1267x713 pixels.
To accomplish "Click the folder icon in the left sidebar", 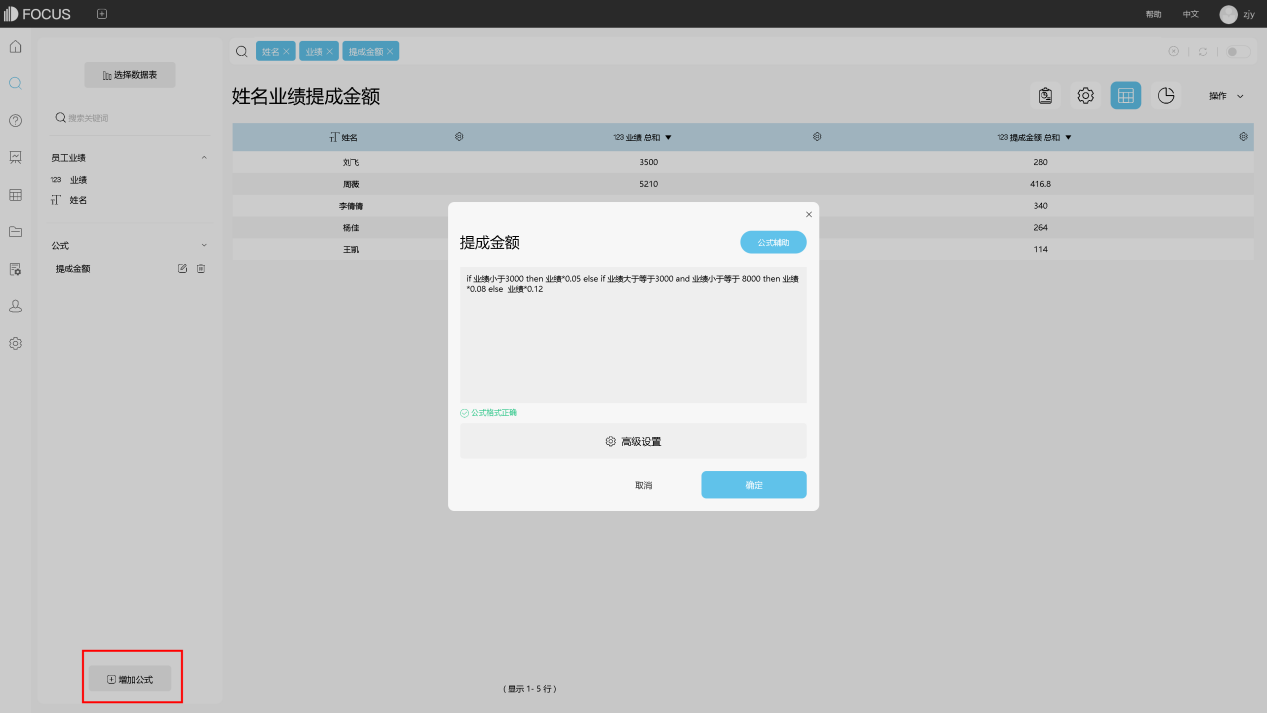I will pos(15,232).
